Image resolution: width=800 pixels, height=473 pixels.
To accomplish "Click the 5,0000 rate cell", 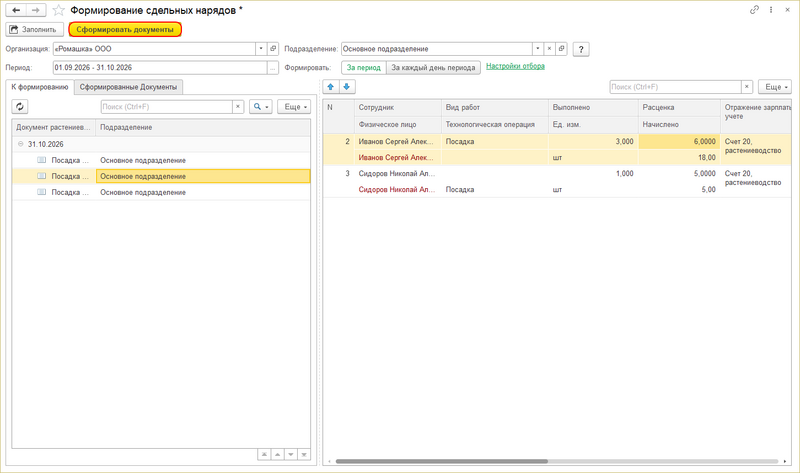I will click(x=679, y=173).
